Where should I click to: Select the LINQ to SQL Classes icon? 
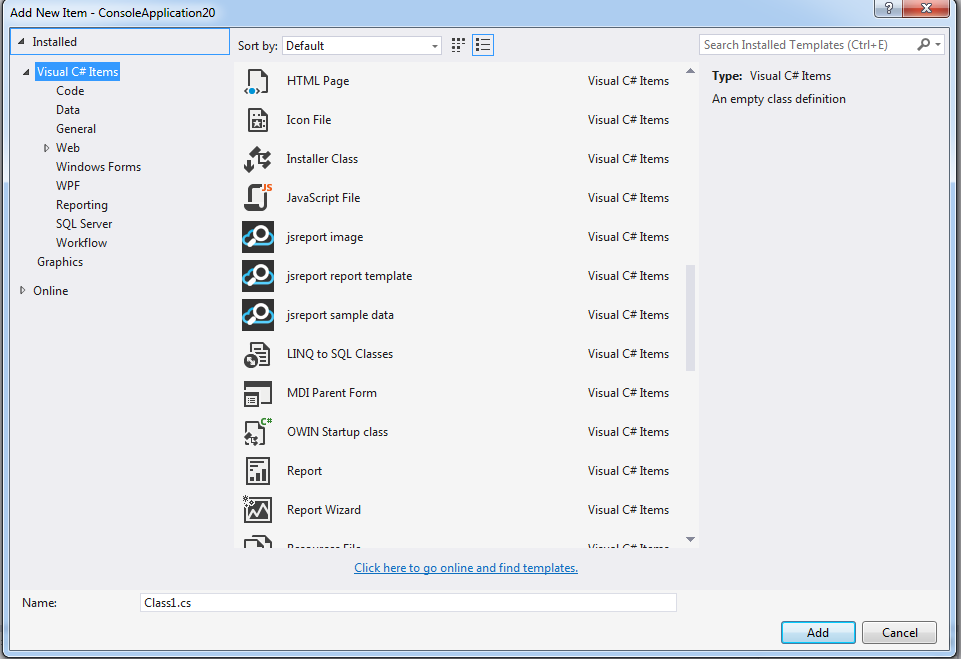(257, 354)
